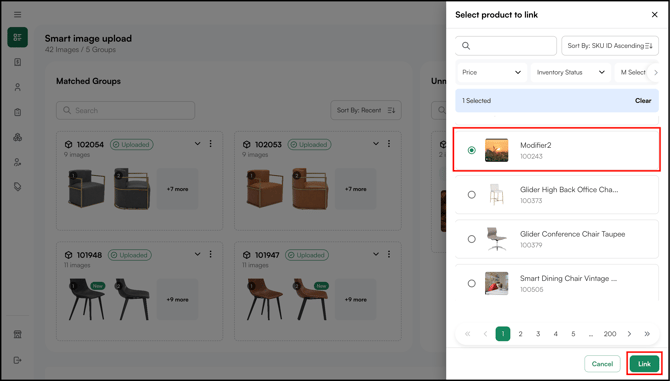Go to page 4
The width and height of the screenshot is (670, 381).
(x=555, y=334)
